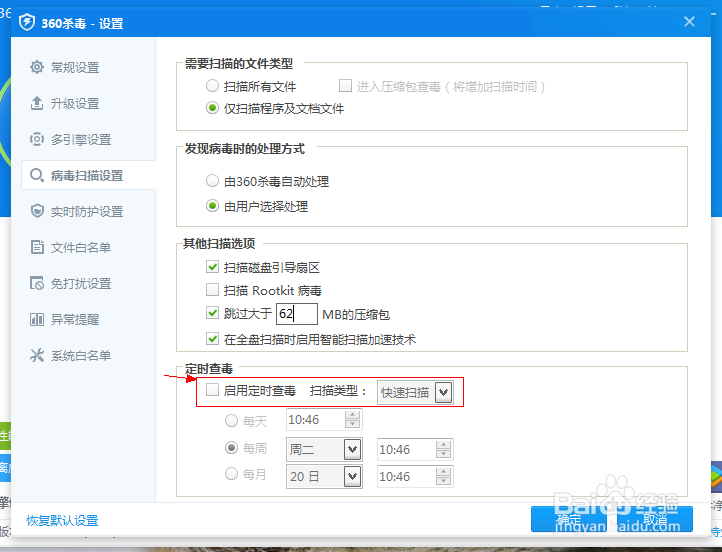The image size is (722, 552).
Task: Choose 由360杀毒自动处理 option
Action: point(212,181)
